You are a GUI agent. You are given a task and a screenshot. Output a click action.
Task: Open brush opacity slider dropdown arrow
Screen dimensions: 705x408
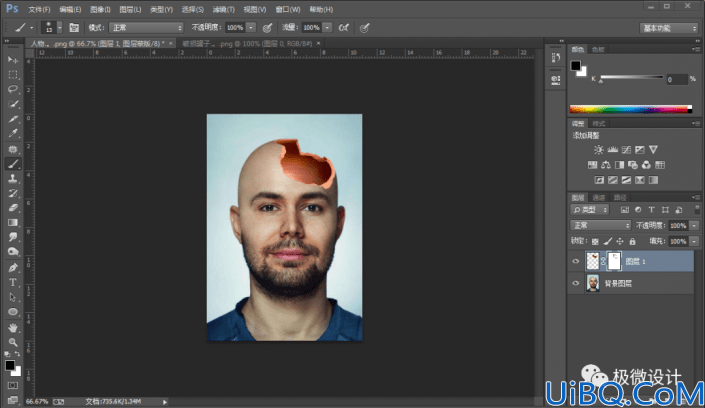point(251,28)
